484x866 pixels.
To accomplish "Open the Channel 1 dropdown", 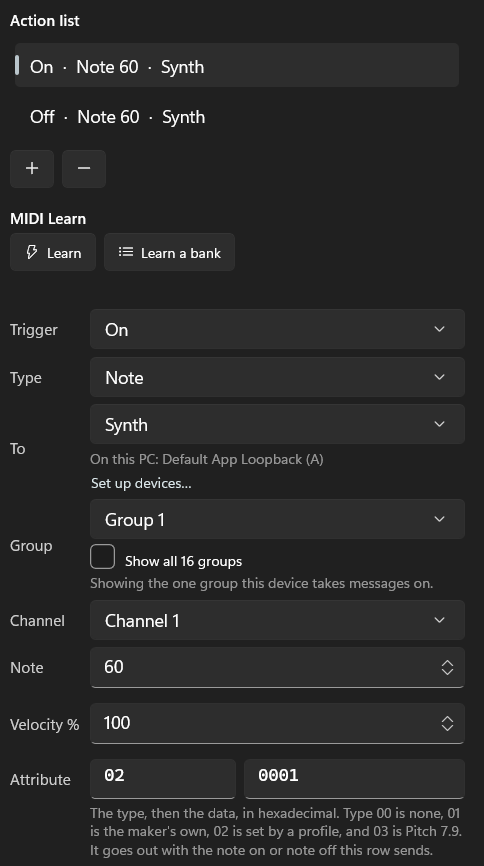I will click(x=277, y=620).
